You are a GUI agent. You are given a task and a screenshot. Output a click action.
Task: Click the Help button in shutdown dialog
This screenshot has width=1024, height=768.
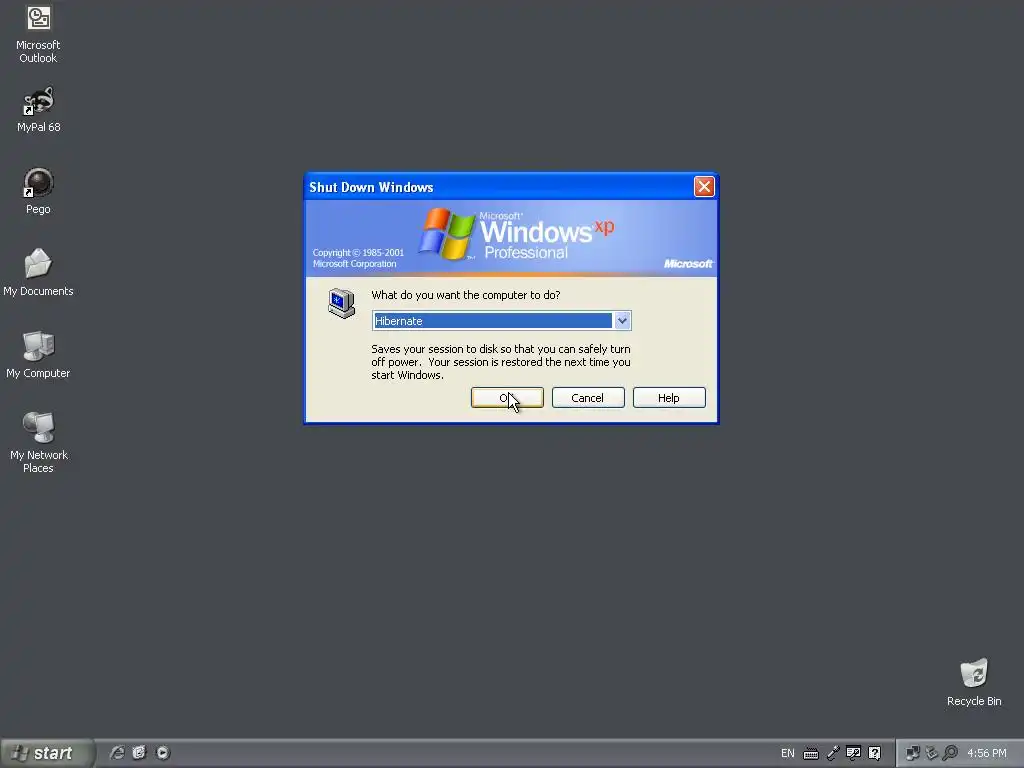coord(669,398)
